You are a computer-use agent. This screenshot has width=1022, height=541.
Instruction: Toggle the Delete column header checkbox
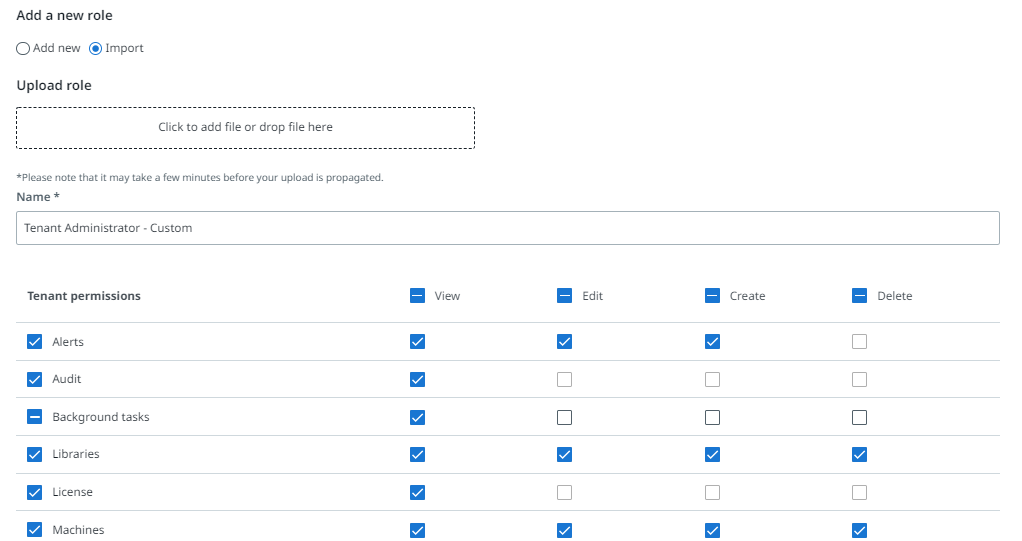click(859, 296)
